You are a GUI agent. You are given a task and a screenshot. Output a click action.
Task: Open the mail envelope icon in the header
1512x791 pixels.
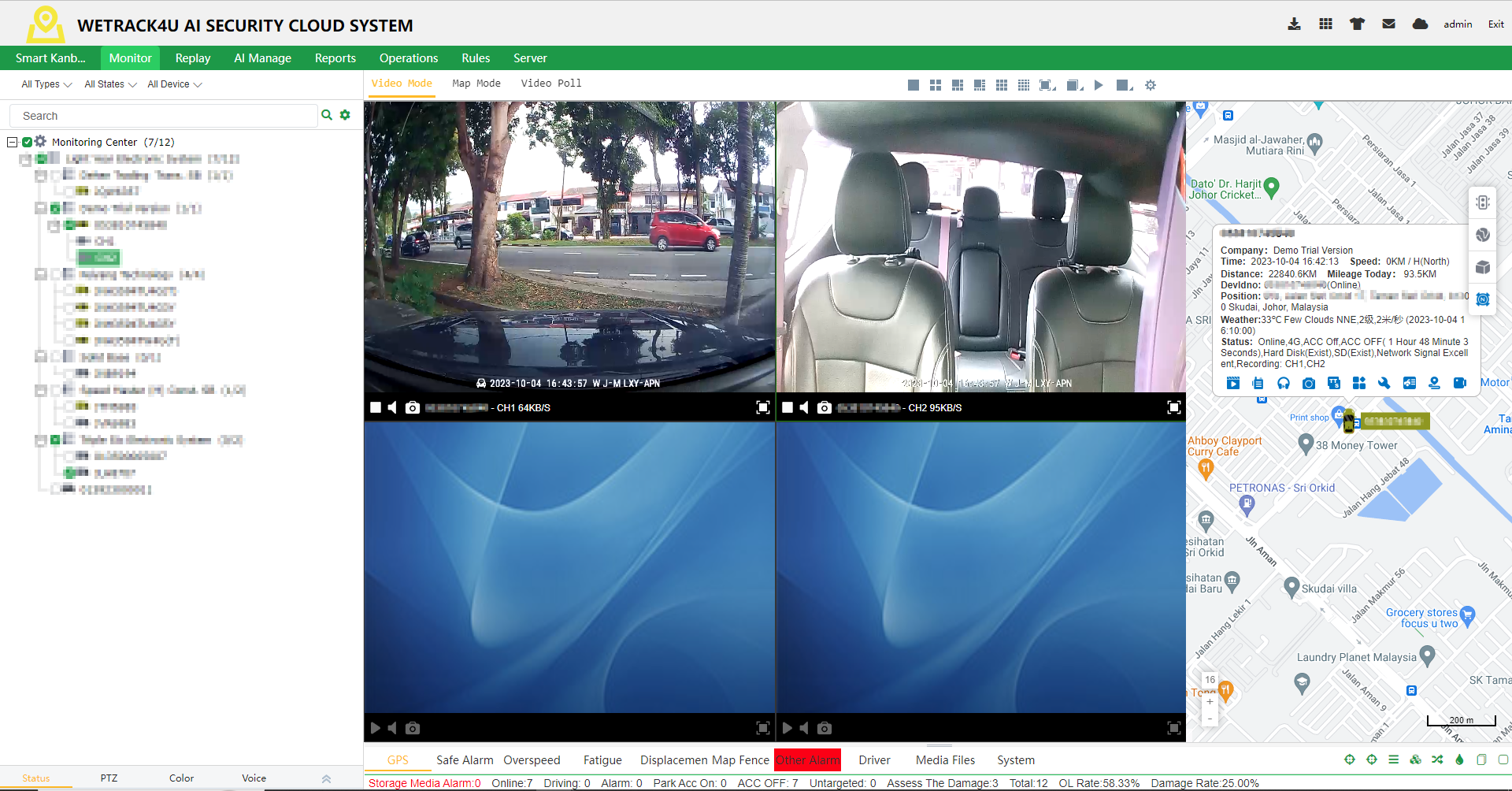tap(1388, 24)
